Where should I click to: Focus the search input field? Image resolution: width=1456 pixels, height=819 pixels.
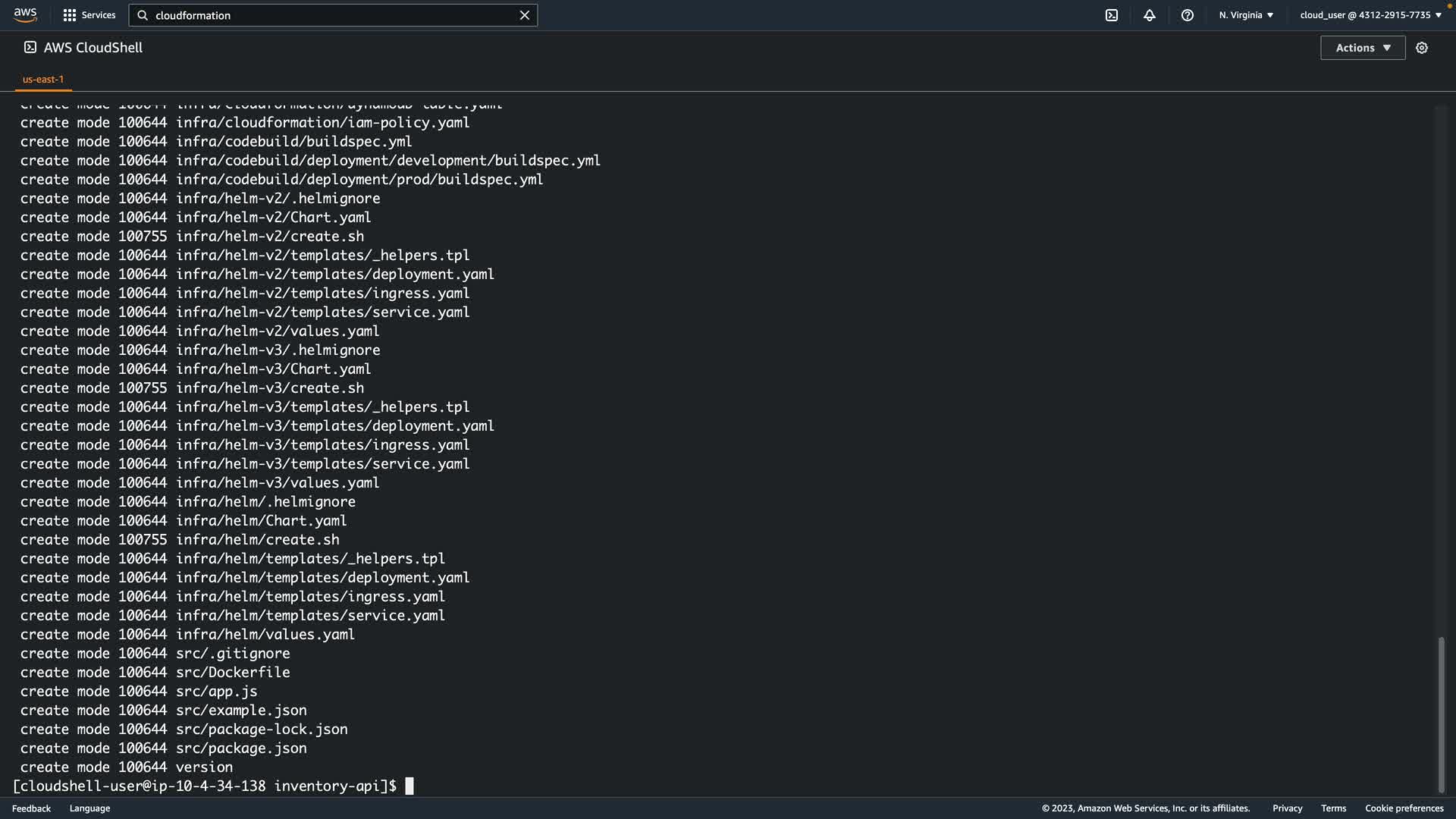[334, 15]
